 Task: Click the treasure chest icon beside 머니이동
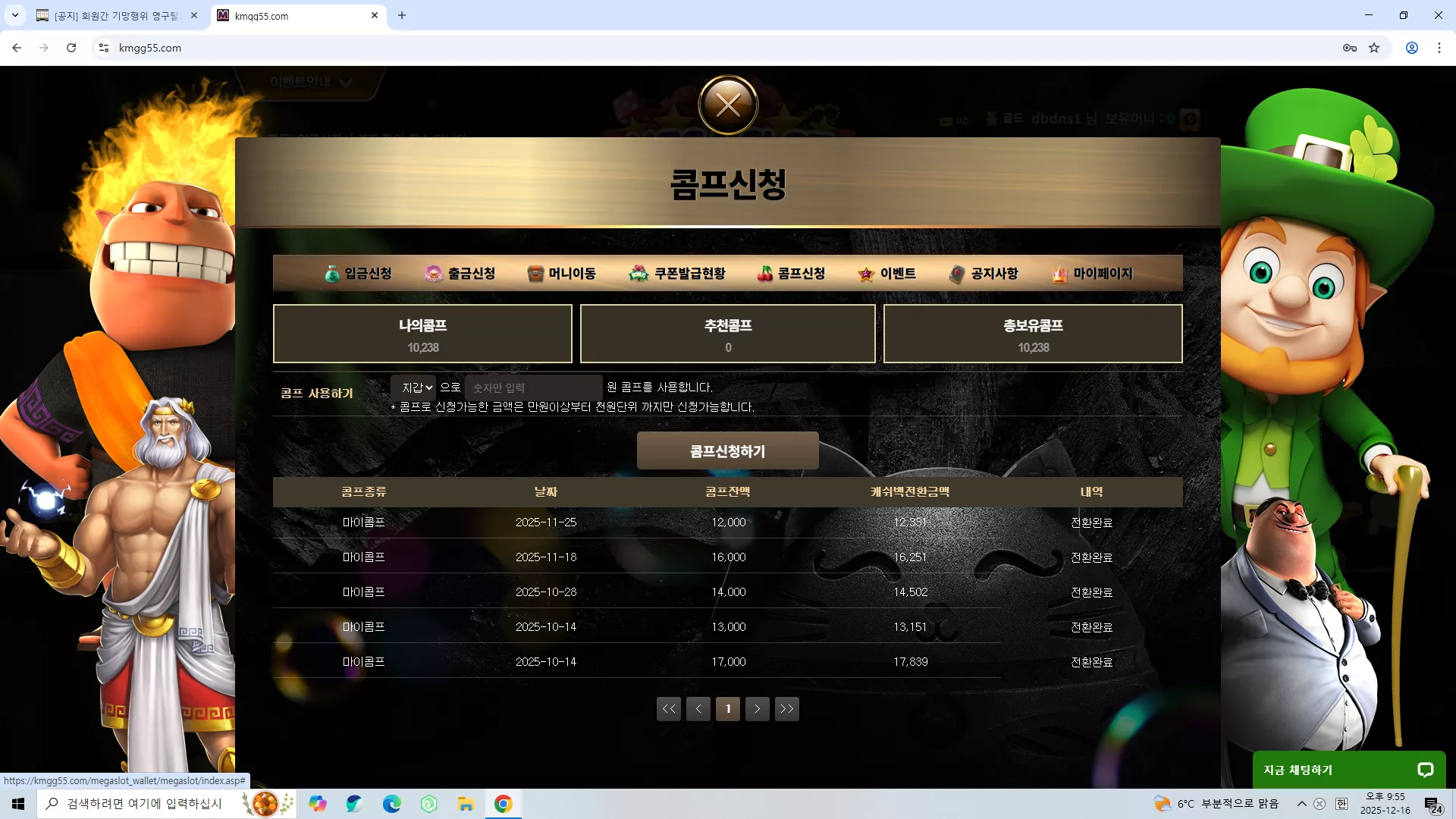pos(535,274)
